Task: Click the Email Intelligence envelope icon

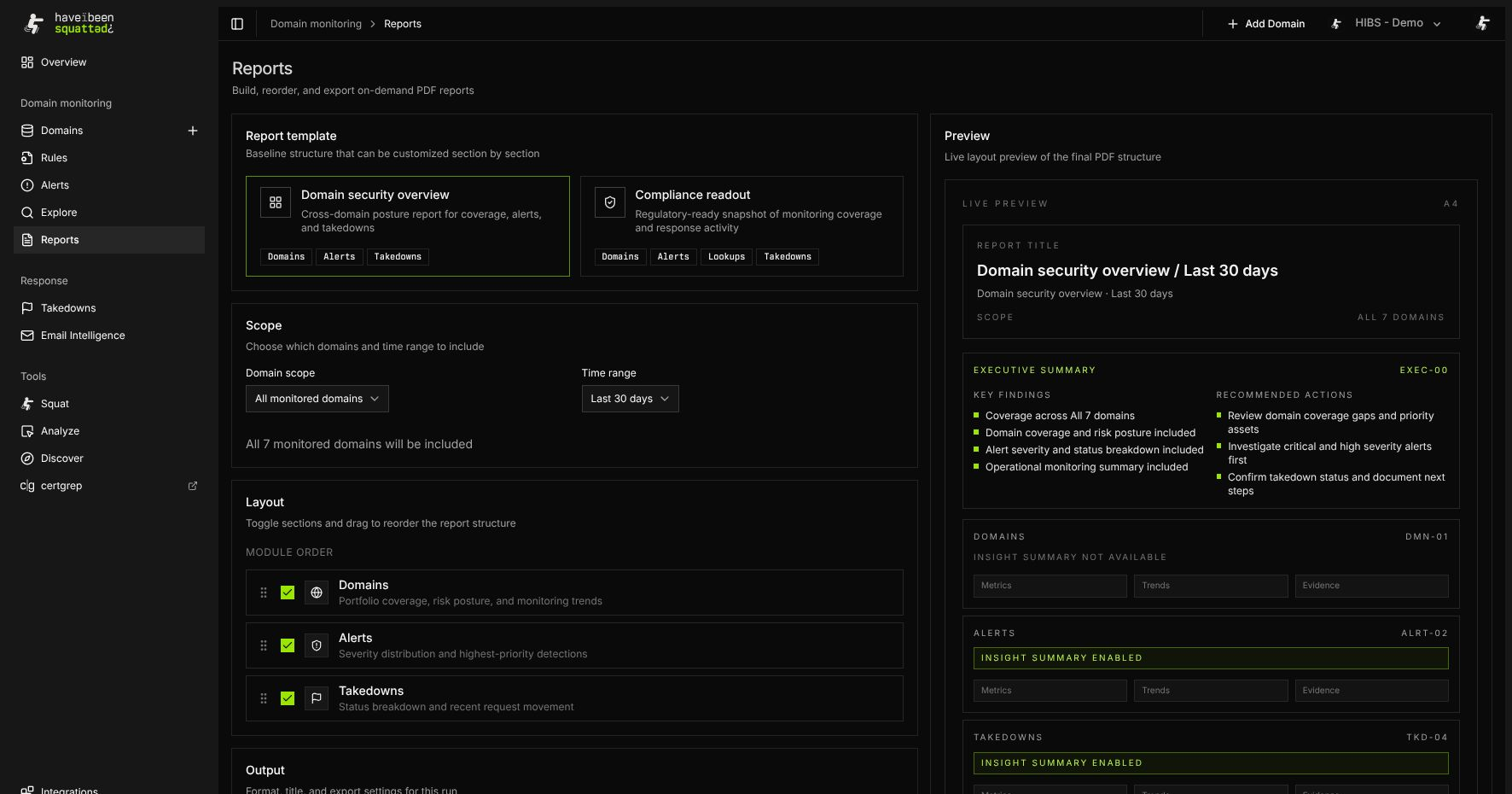Action: 27,336
